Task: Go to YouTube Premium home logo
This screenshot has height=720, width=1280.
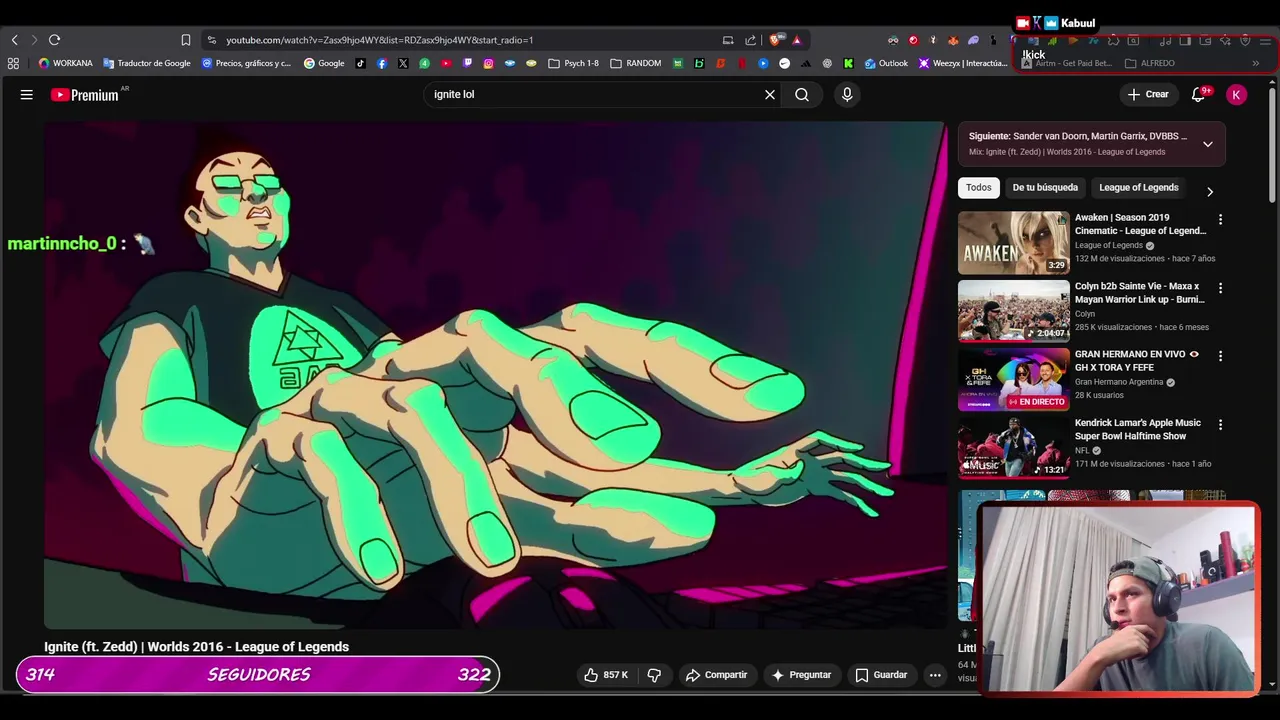Action: (85, 95)
